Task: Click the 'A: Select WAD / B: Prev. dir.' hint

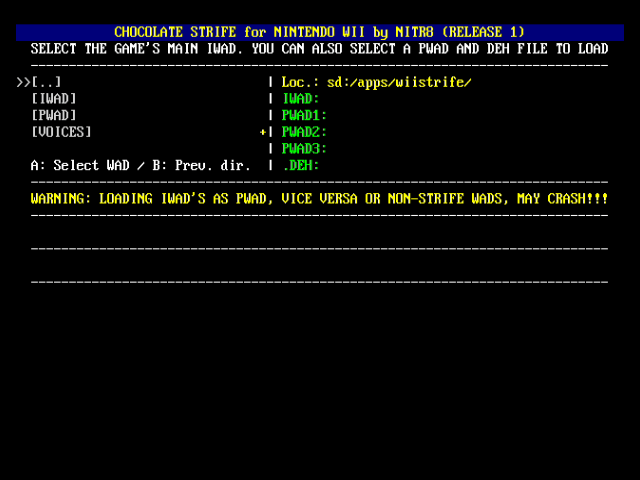Action: point(140,165)
